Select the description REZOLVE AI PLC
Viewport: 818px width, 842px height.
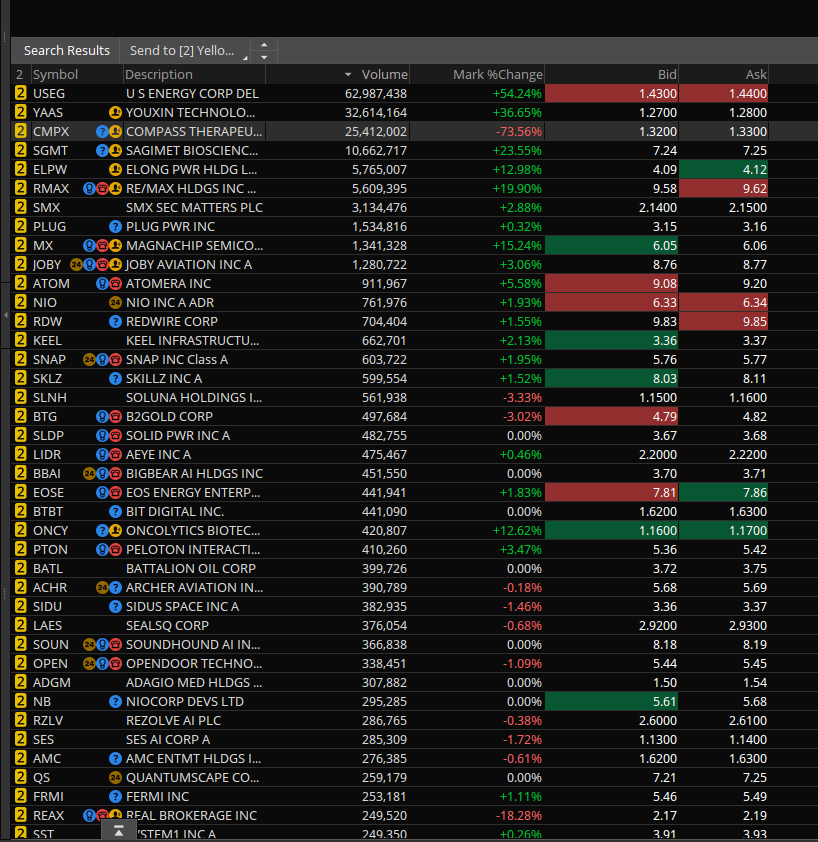point(173,721)
